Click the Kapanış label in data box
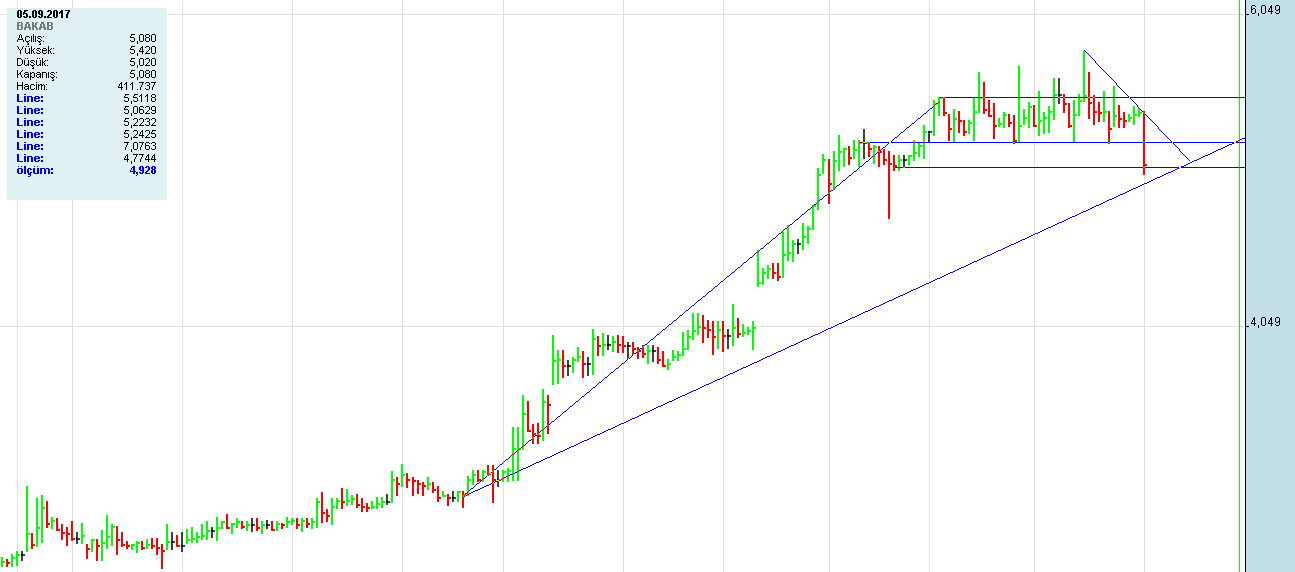 point(37,74)
